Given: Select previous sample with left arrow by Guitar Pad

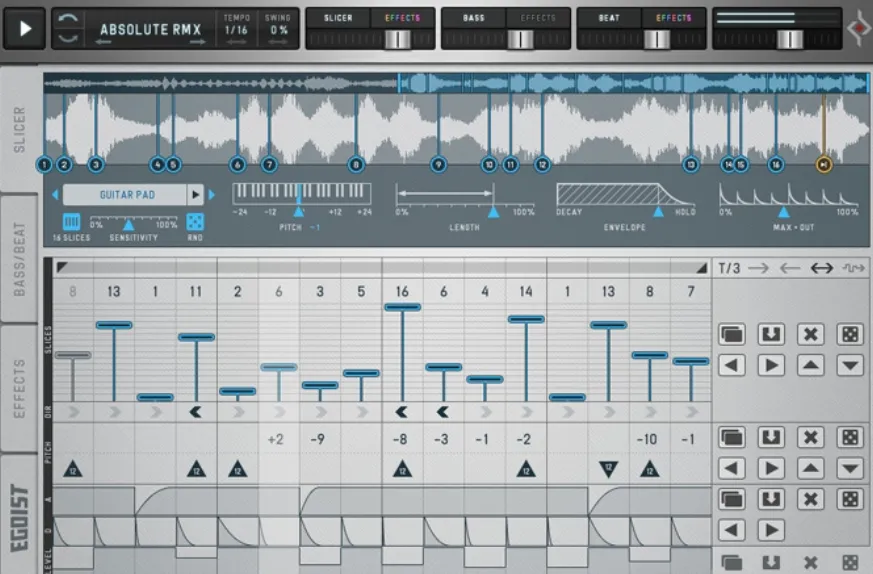Looking at the screenshot, I should pos(55,195).
